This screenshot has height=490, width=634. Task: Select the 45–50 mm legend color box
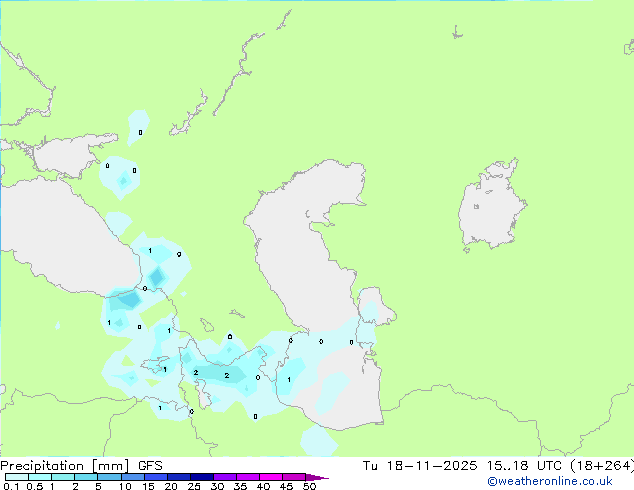click(x=294, y=477)
